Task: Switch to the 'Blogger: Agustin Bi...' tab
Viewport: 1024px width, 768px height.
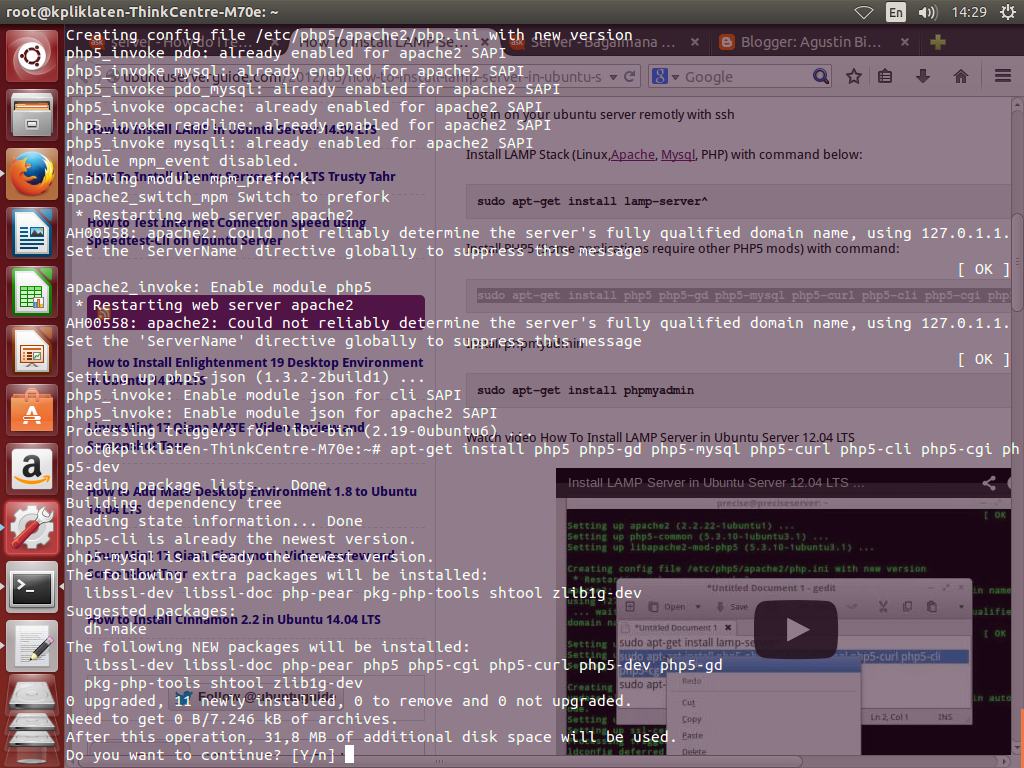Action: (811, 42)
